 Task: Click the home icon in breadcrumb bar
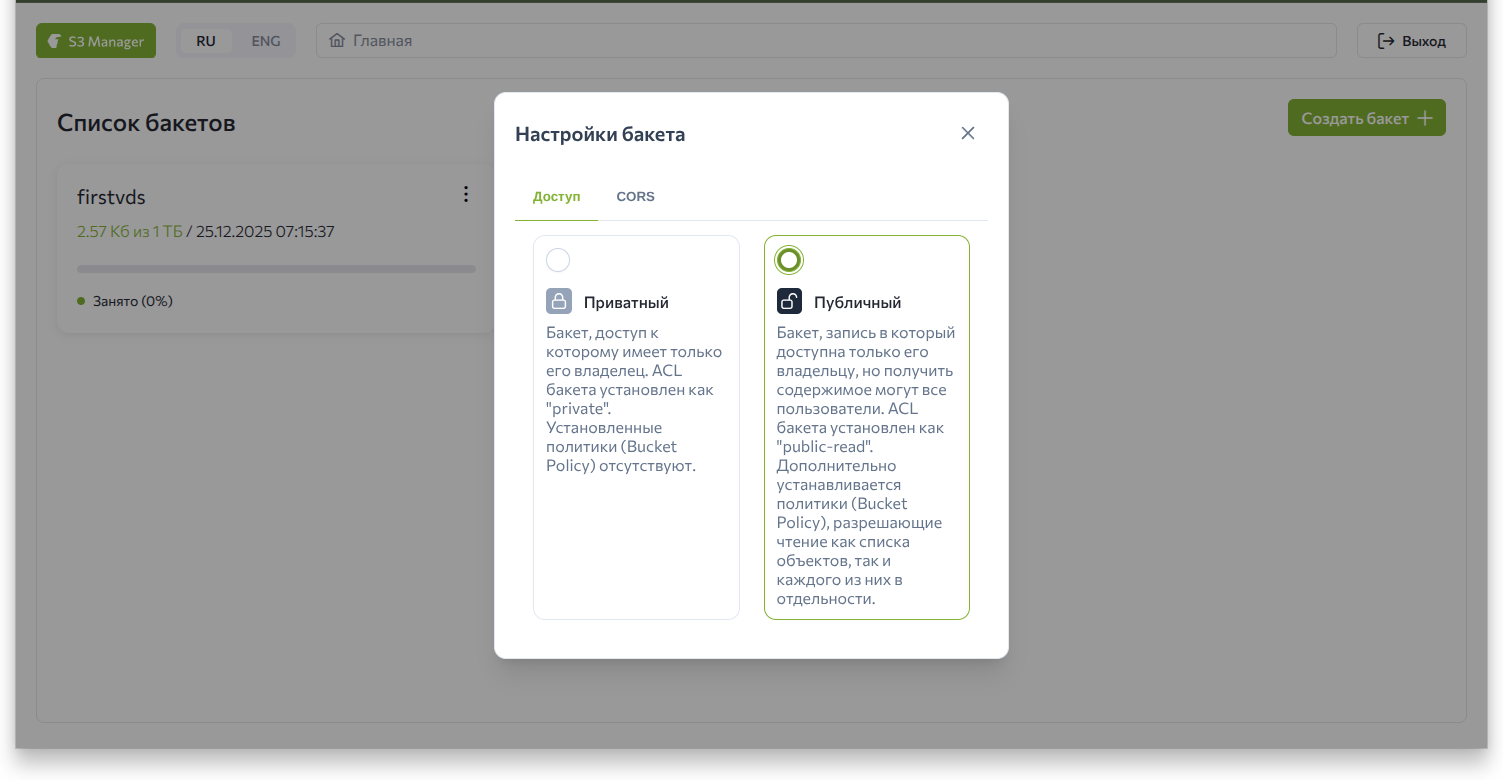point(337,41)
